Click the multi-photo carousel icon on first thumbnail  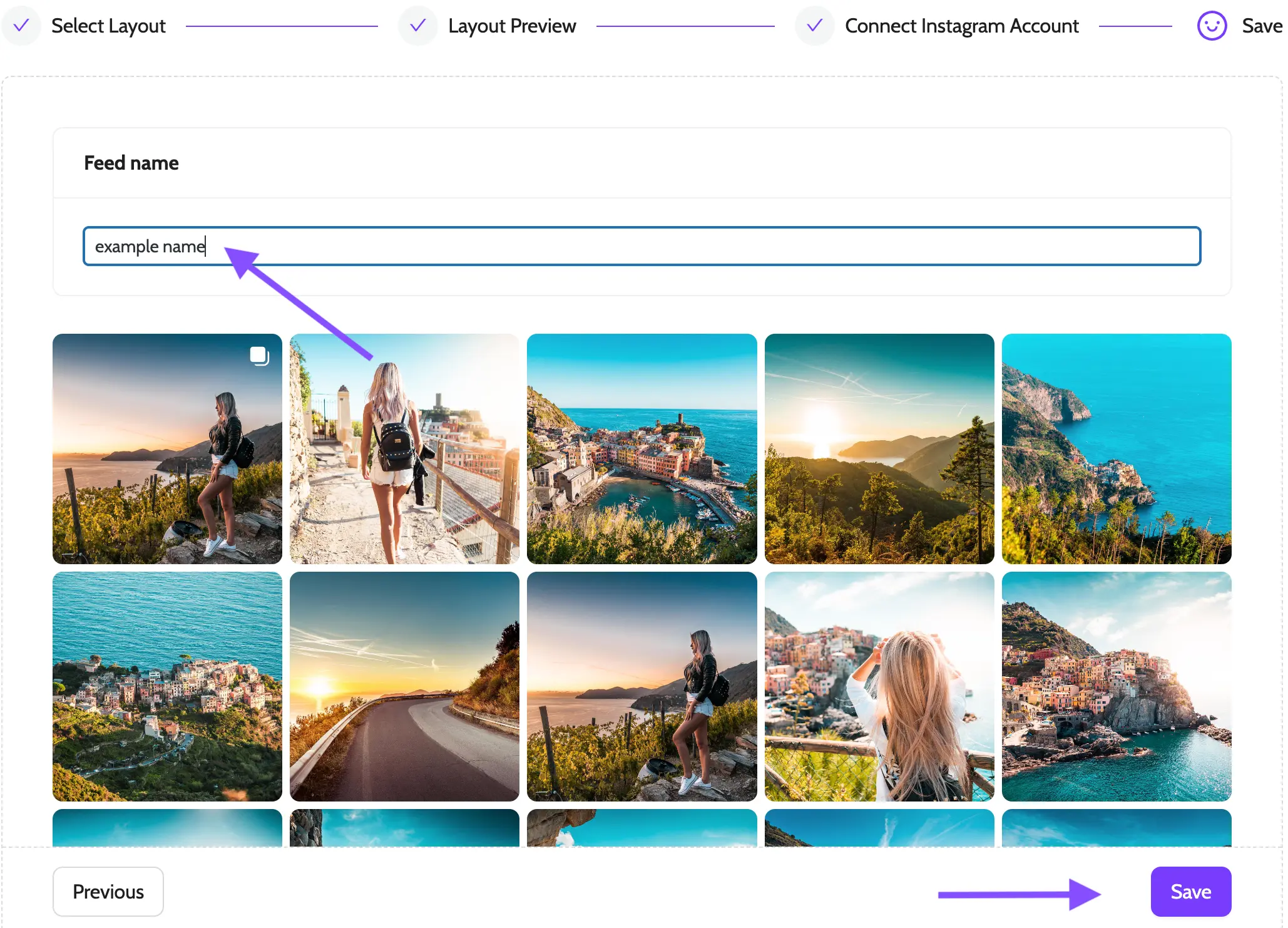[259, 356]
